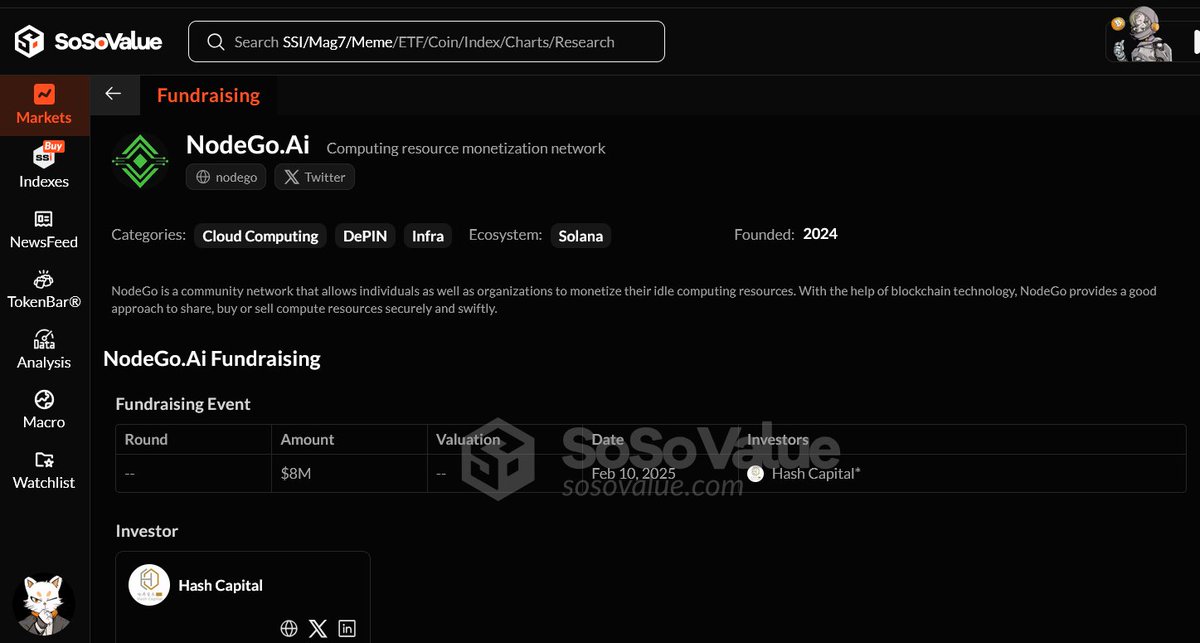The image size is (1200, 643).
Task: Open Hash Capital X profile icon
Action: tap(318, 629)
